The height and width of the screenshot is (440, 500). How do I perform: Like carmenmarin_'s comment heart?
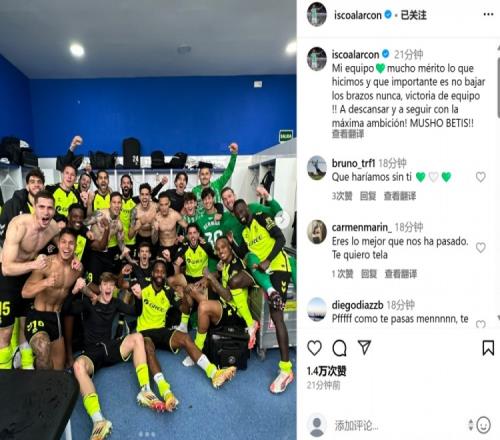click(x=480, y=248)
